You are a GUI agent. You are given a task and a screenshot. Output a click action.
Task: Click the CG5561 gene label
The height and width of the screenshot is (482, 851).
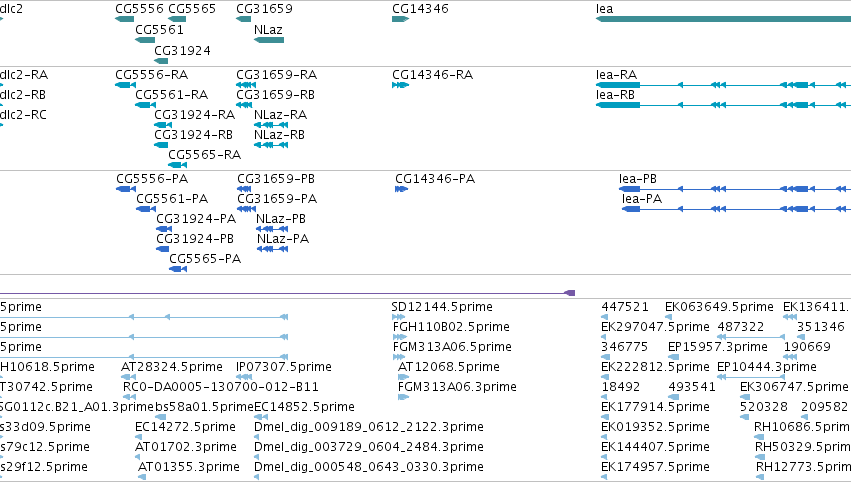[x=159, y=29]
